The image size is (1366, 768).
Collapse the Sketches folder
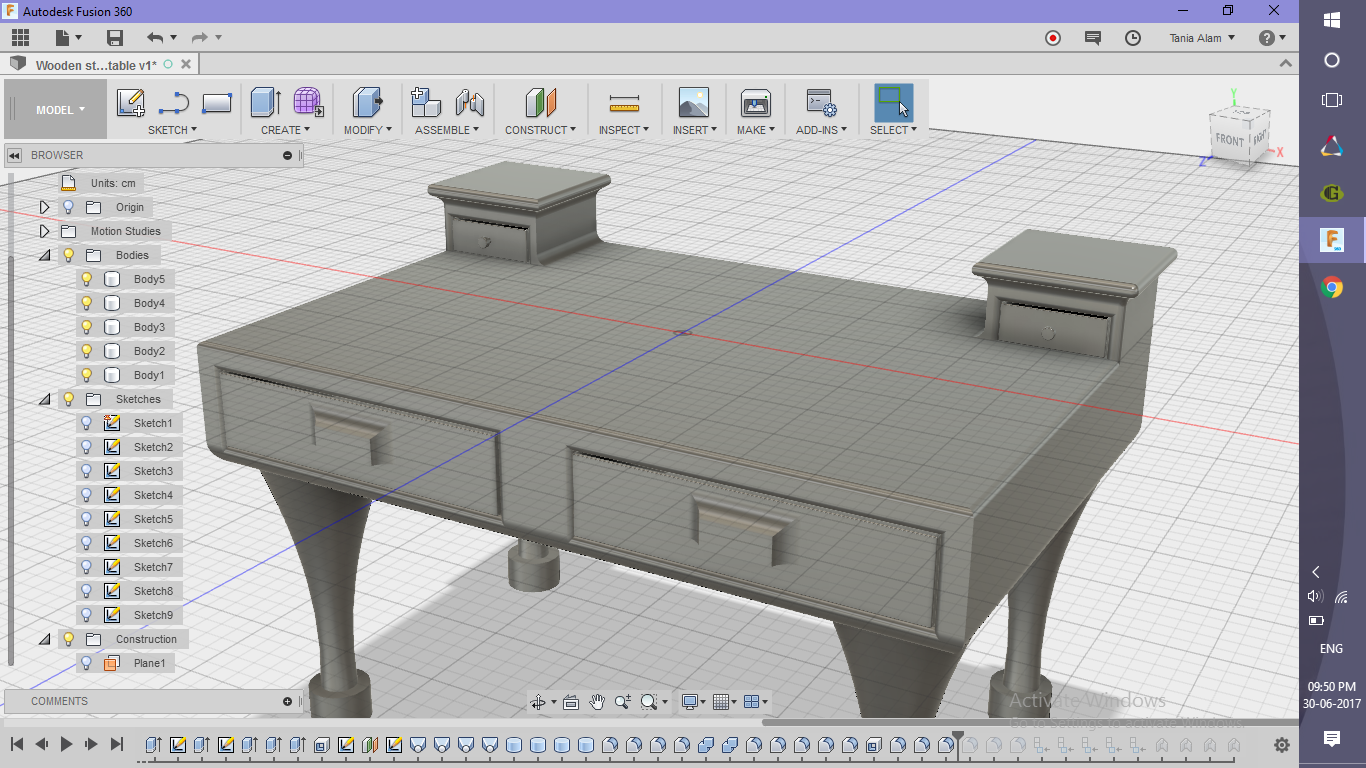[x=44, y=399]
